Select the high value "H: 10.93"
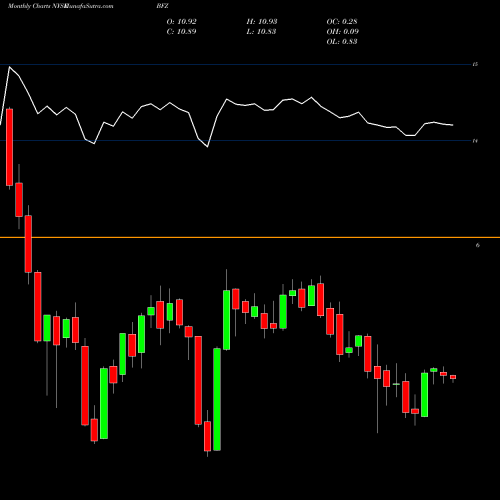This screenshot has height=500, width=500. tap(262, 22)
